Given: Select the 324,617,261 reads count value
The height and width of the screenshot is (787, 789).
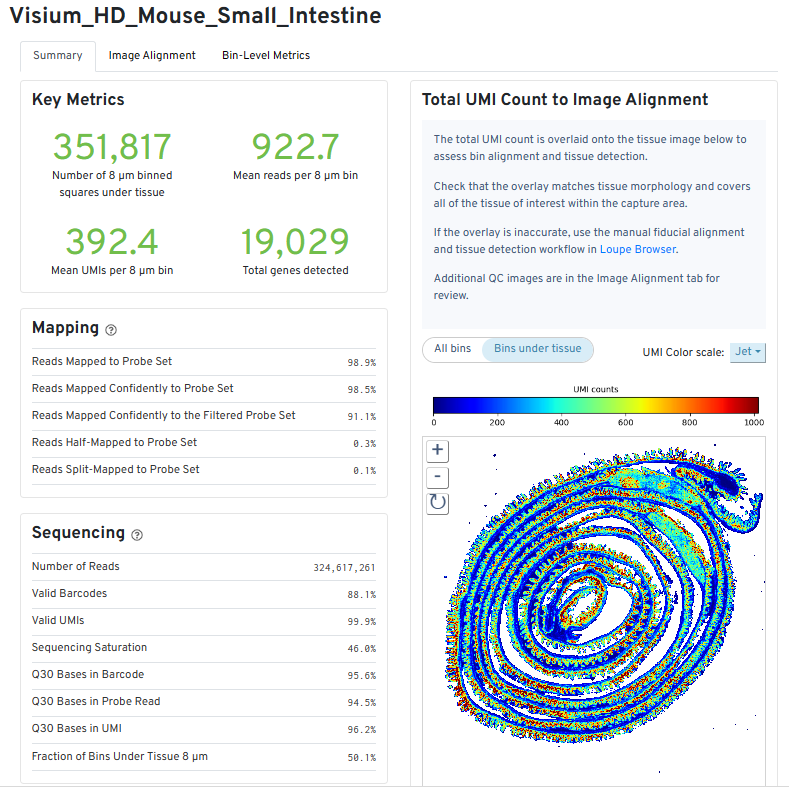Looking at the screenshot, I should coord(344,568).
